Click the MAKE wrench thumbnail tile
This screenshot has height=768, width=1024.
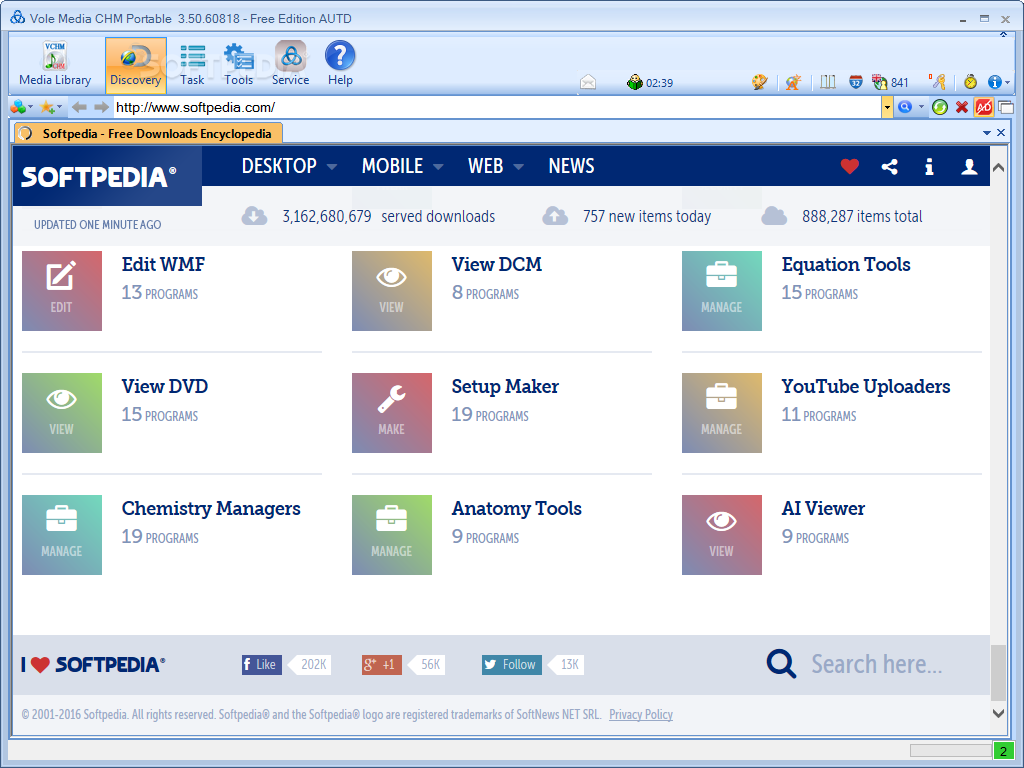pyautogui.click(x=392, y=413)
